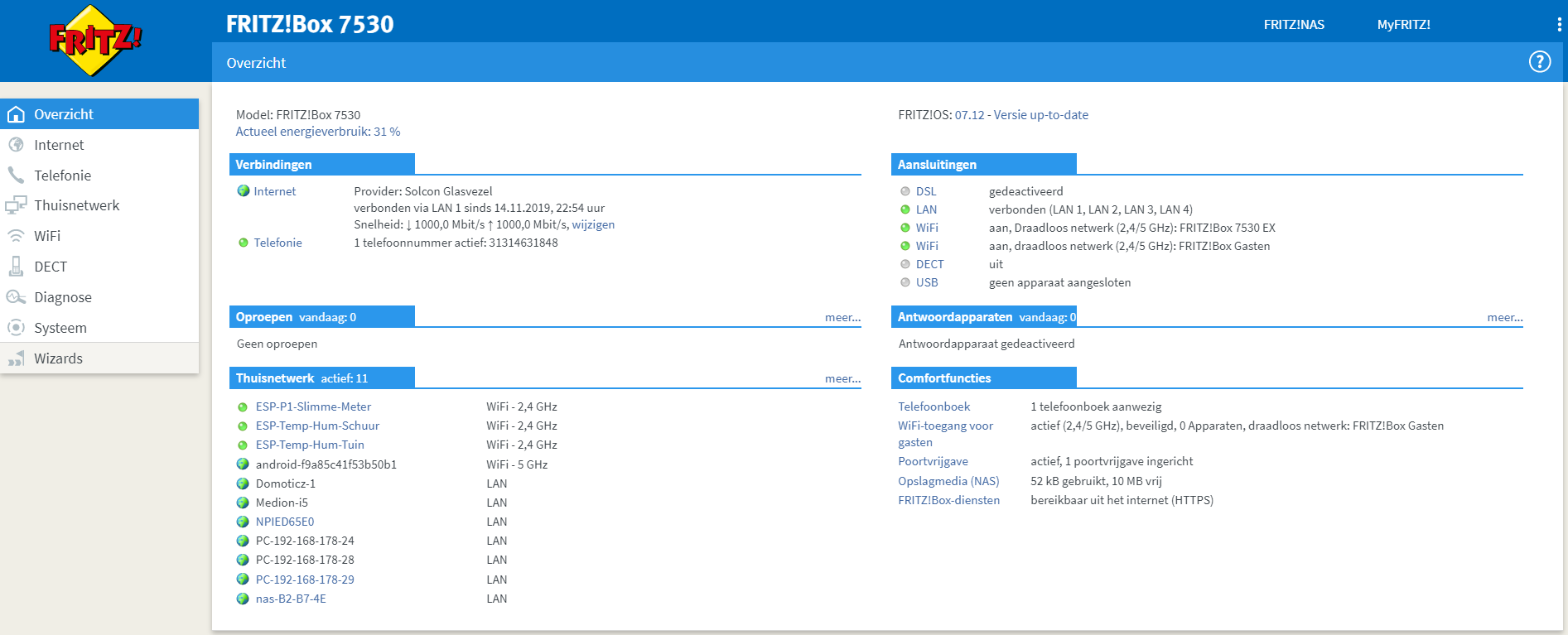Open the three-dot options menu
This screenshot has width=1568, height=635.
click(1559, 25)
